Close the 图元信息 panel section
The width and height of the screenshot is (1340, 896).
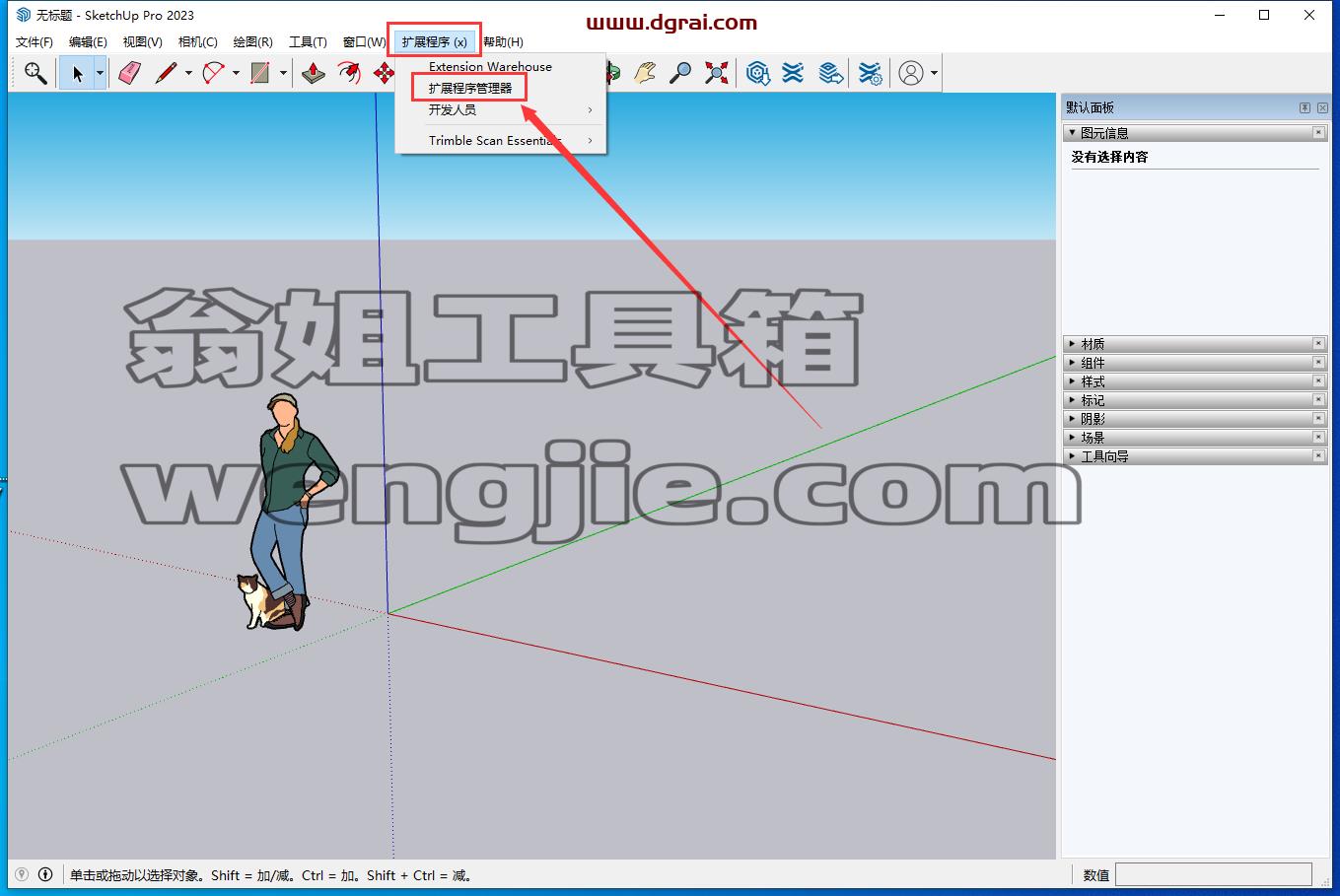1318,133
